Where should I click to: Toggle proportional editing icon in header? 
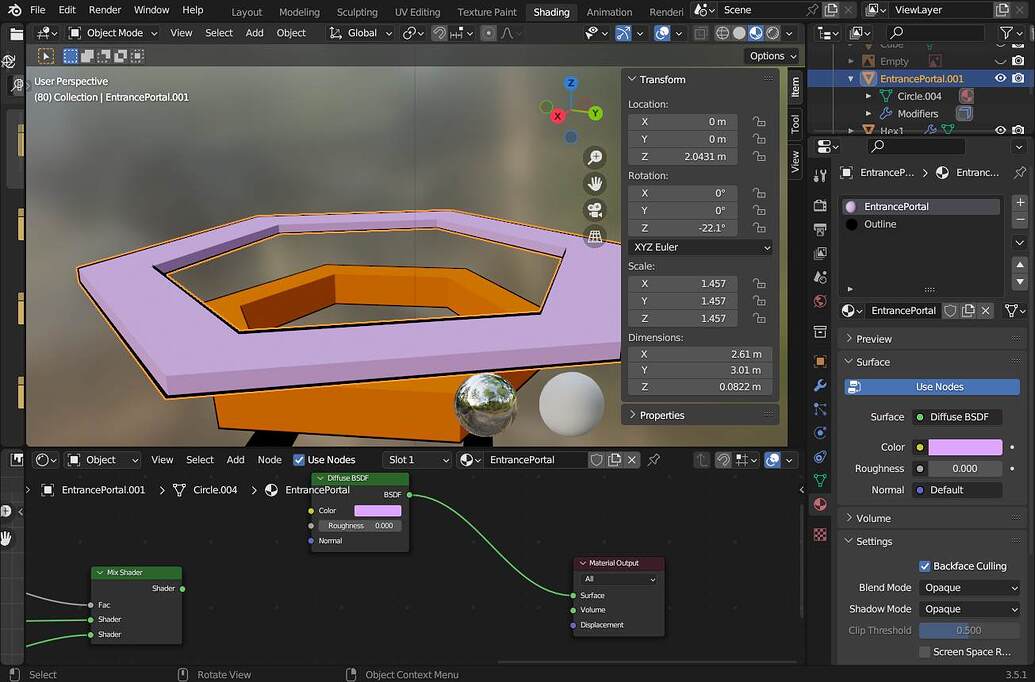pyautogui.click(x=488, y=32)
